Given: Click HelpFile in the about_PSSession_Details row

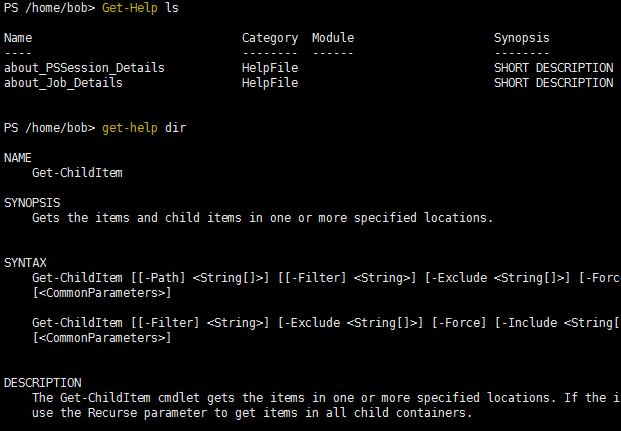Looking at the screenshot, I should click(270, 68).
